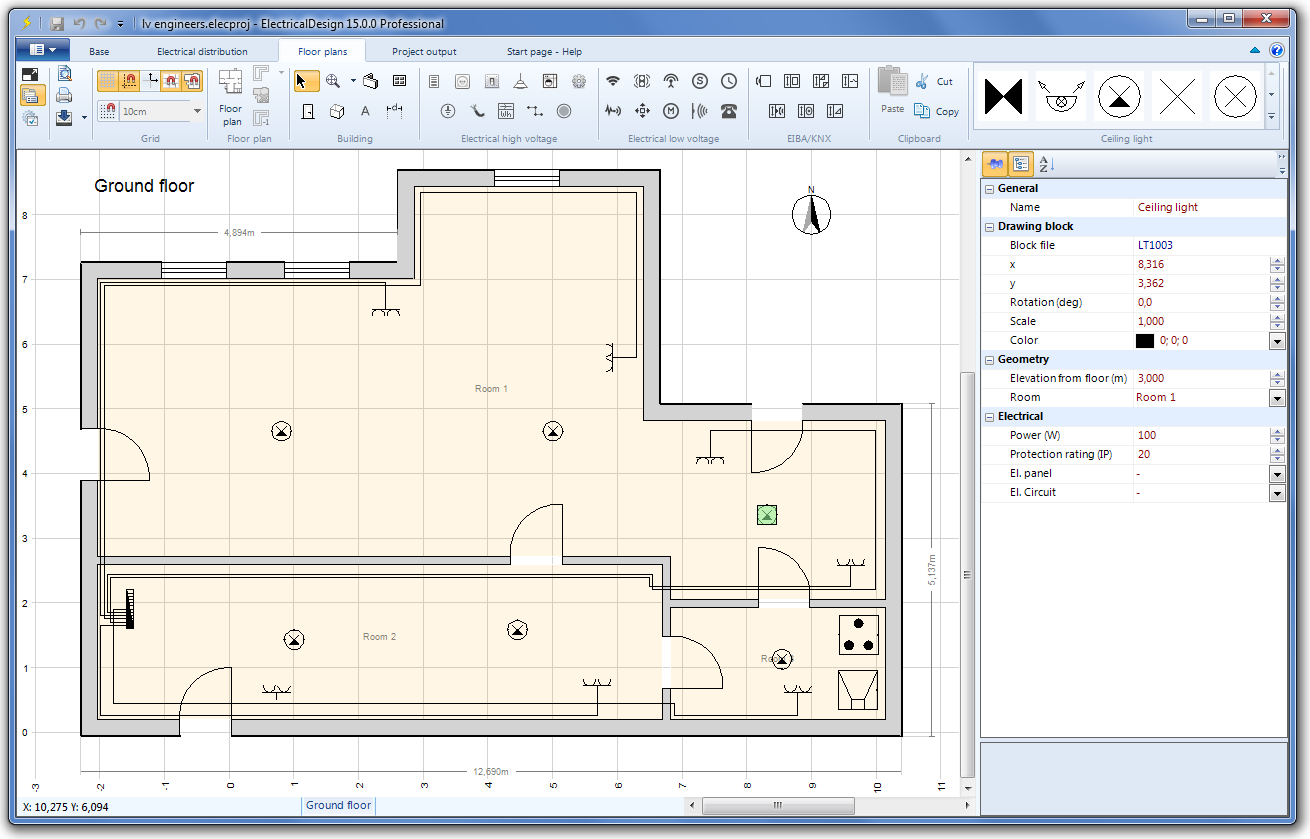Open the 10cm grid size dropdown
This screenshot has height=839, width=1310.
pyautogui.click(x=197, y=112)
